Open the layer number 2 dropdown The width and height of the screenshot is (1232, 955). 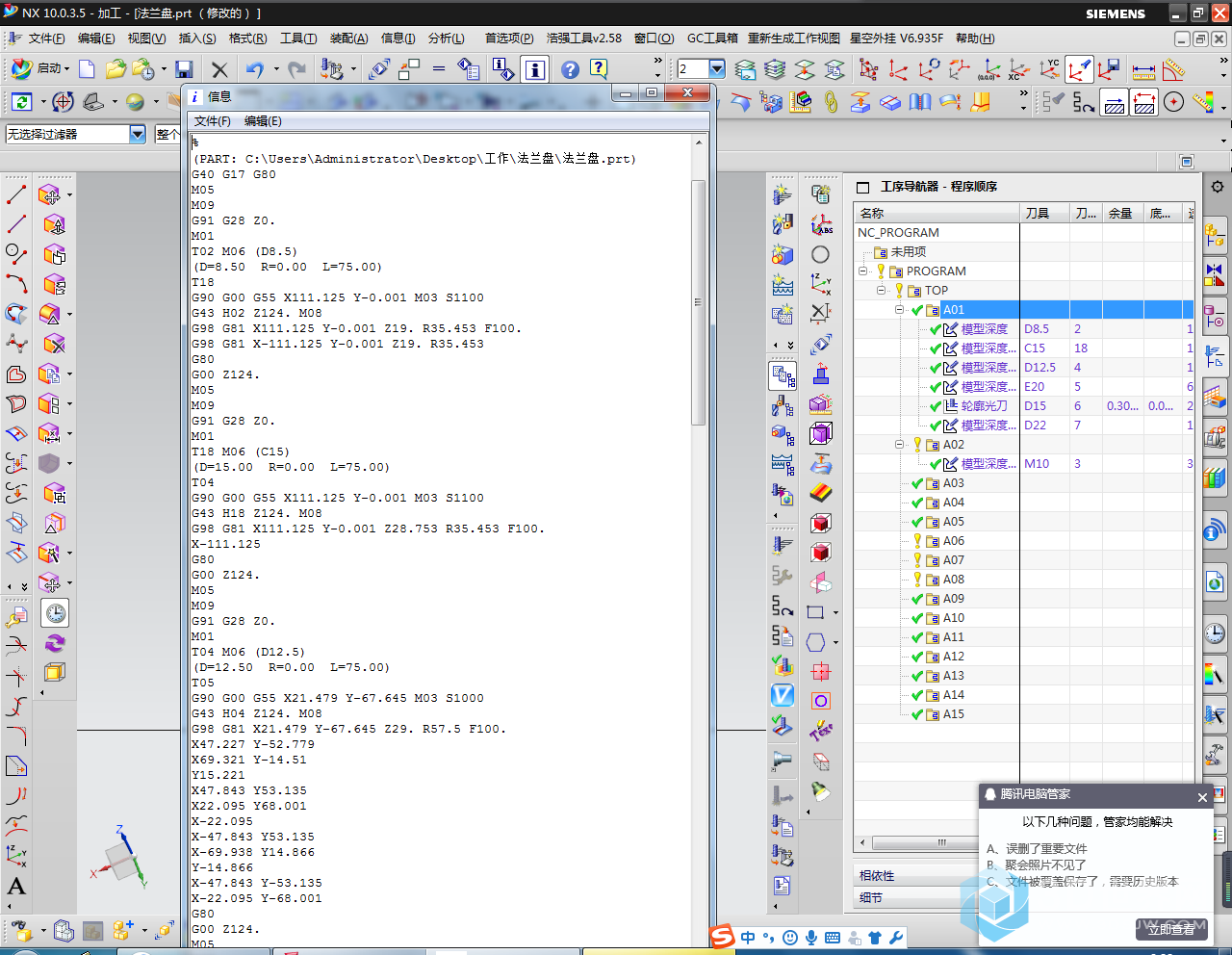pyautogui.click(x=717, y=68)
